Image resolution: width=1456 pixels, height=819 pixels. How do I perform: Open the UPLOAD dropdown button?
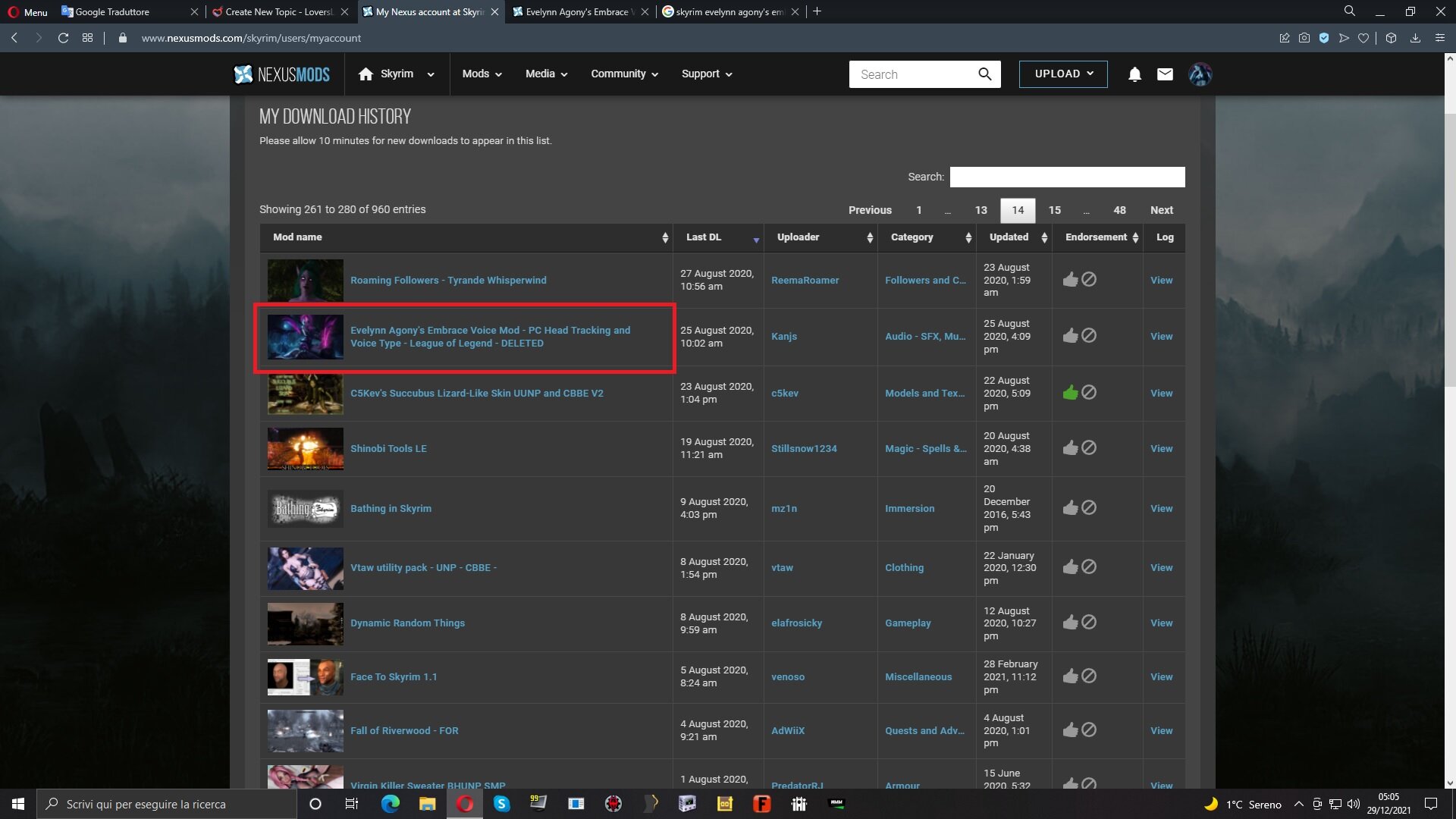(x=1063, y=74)
